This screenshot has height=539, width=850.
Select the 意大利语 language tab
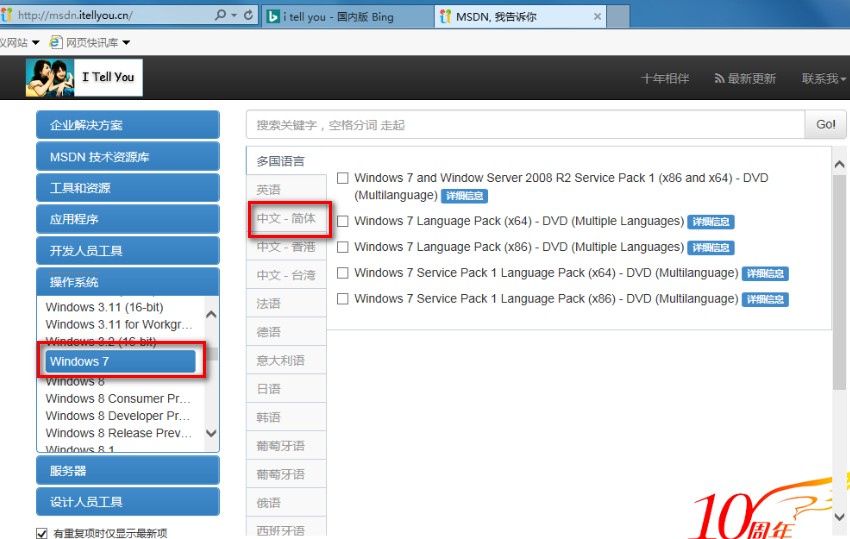[x=286, y=361]
